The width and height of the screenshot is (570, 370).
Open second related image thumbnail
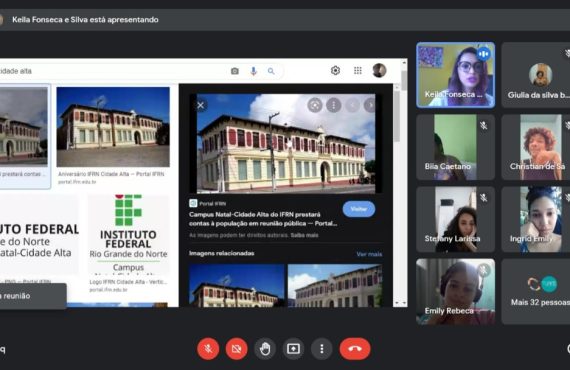pyautogui.click(x=335, y=286)
